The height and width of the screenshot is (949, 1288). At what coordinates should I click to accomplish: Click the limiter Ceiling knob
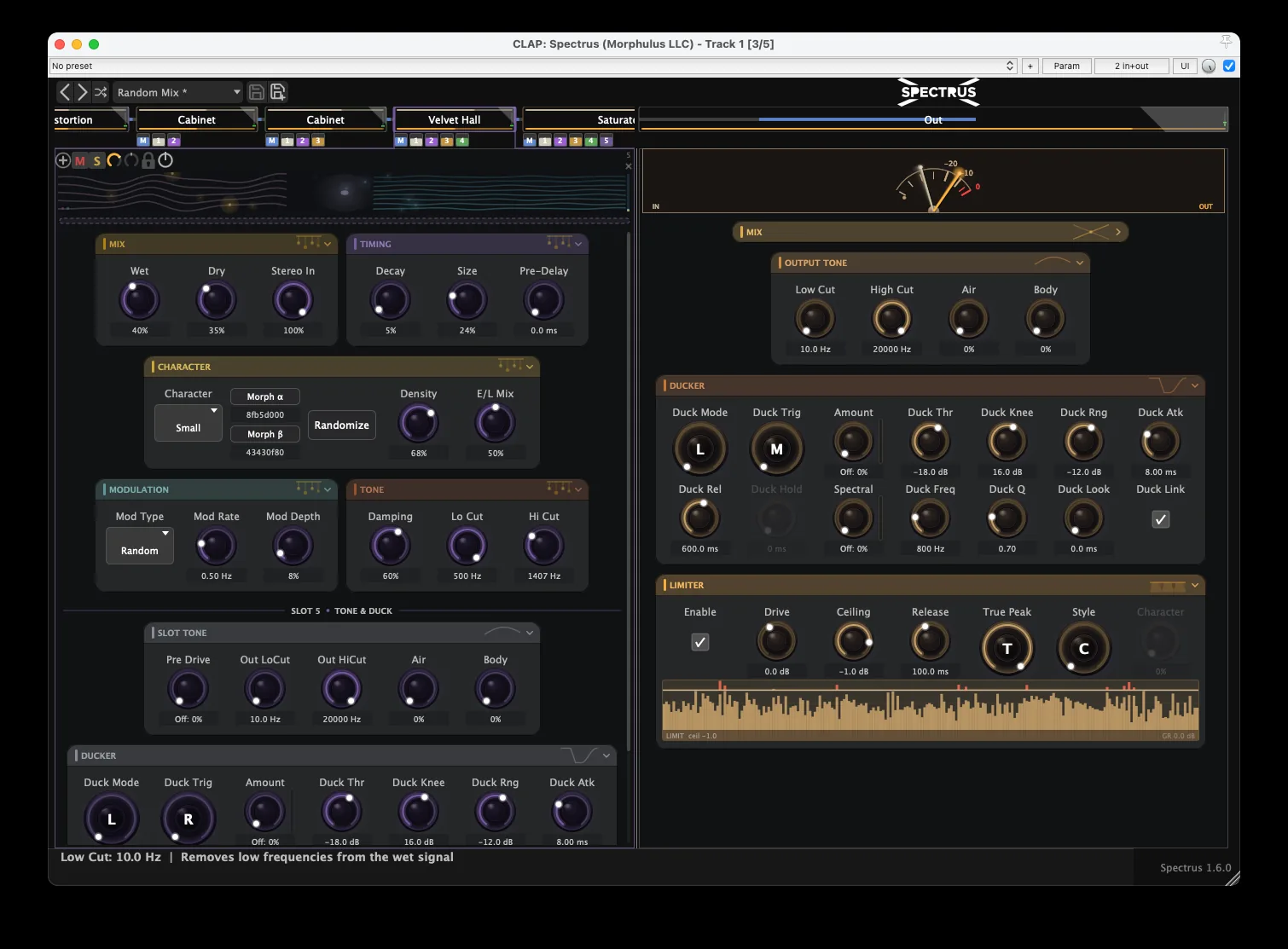click(853, 642)
